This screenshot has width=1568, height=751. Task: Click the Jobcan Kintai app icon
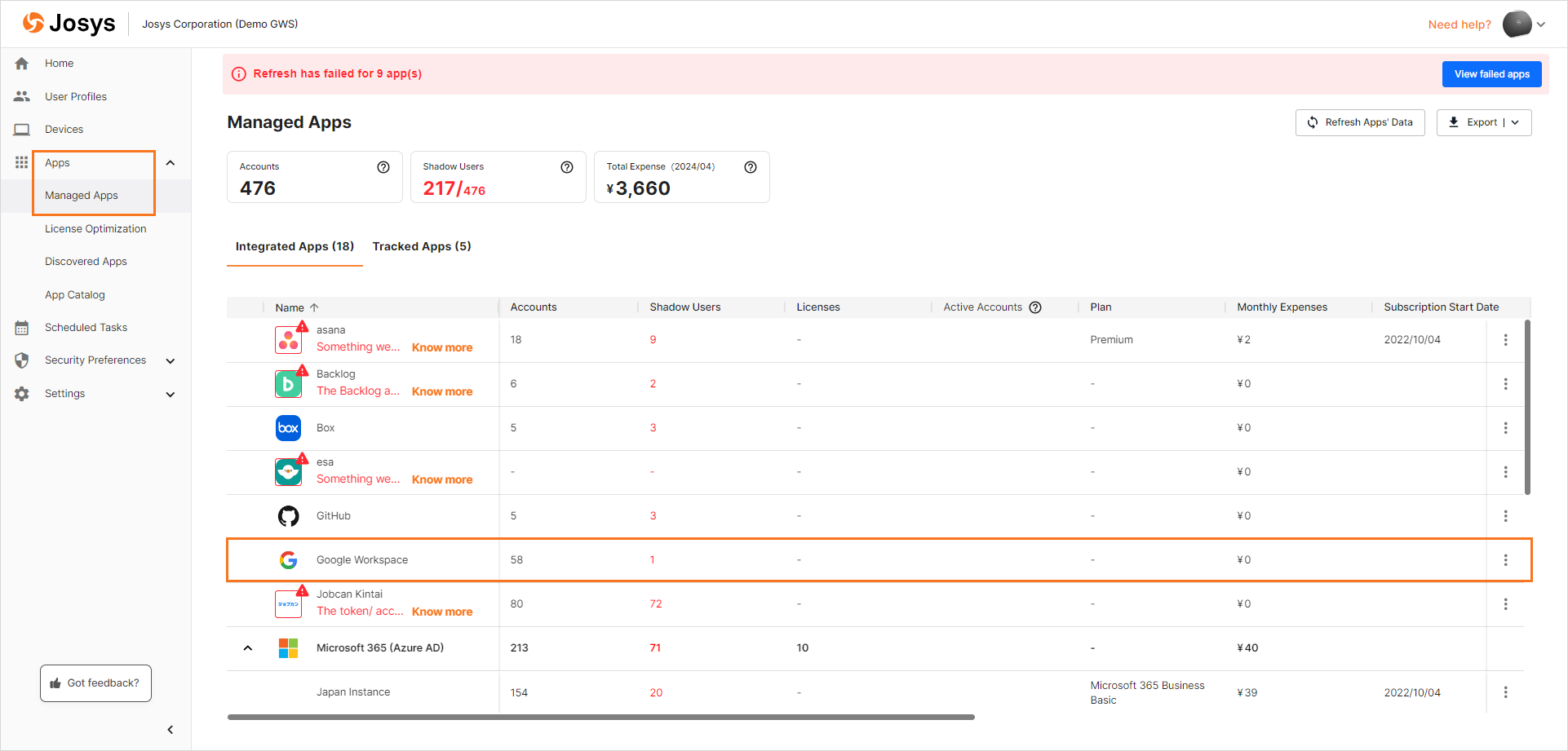click(289, 604)
